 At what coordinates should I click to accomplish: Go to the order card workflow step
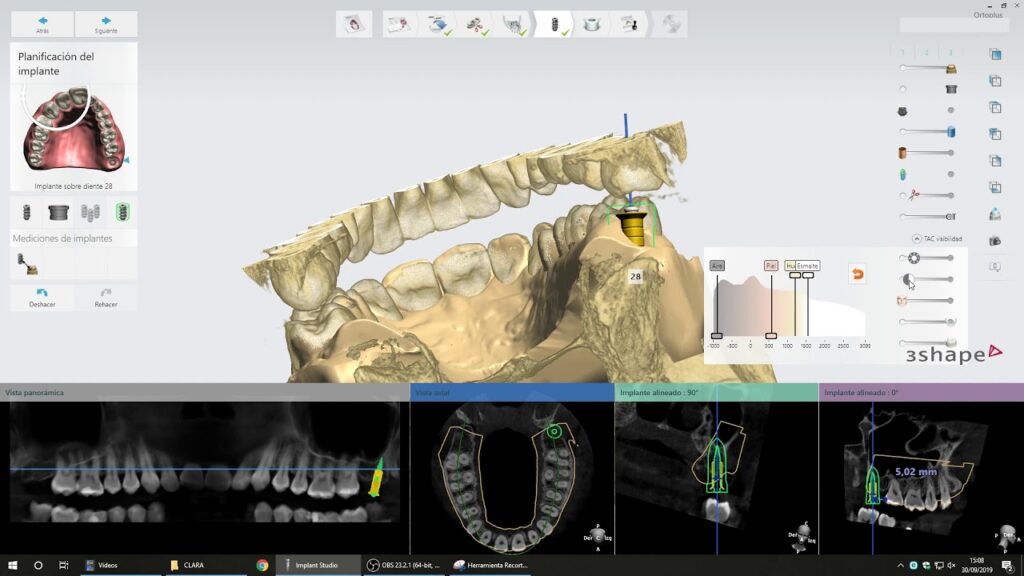[398, 24]
